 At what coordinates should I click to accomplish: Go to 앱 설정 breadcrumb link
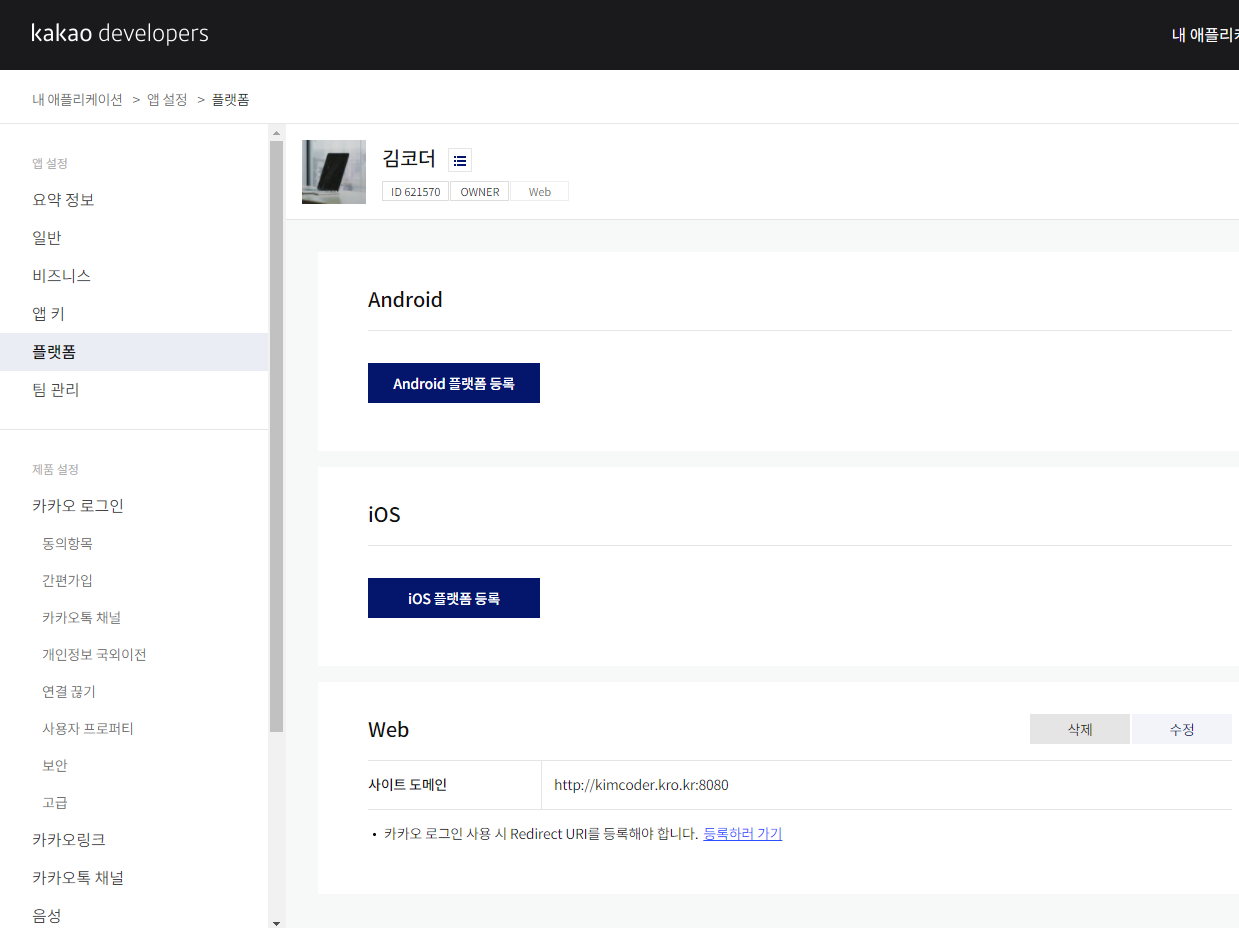[167, 99]
